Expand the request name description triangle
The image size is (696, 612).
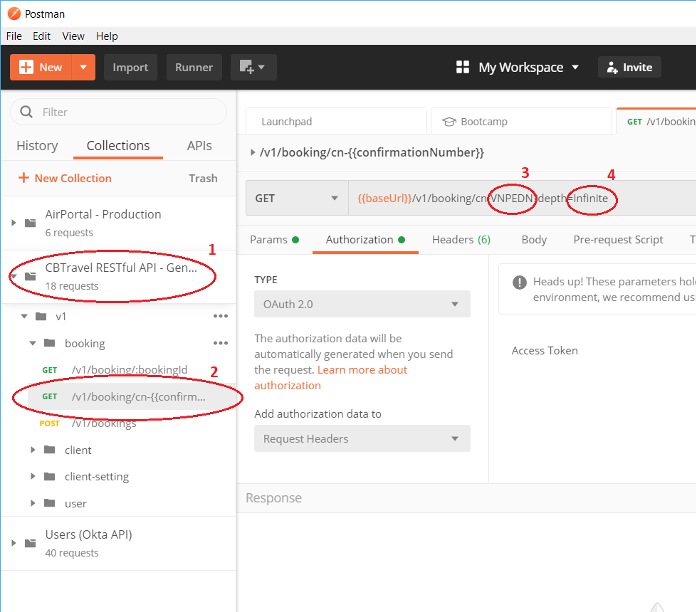click(253, 152)
